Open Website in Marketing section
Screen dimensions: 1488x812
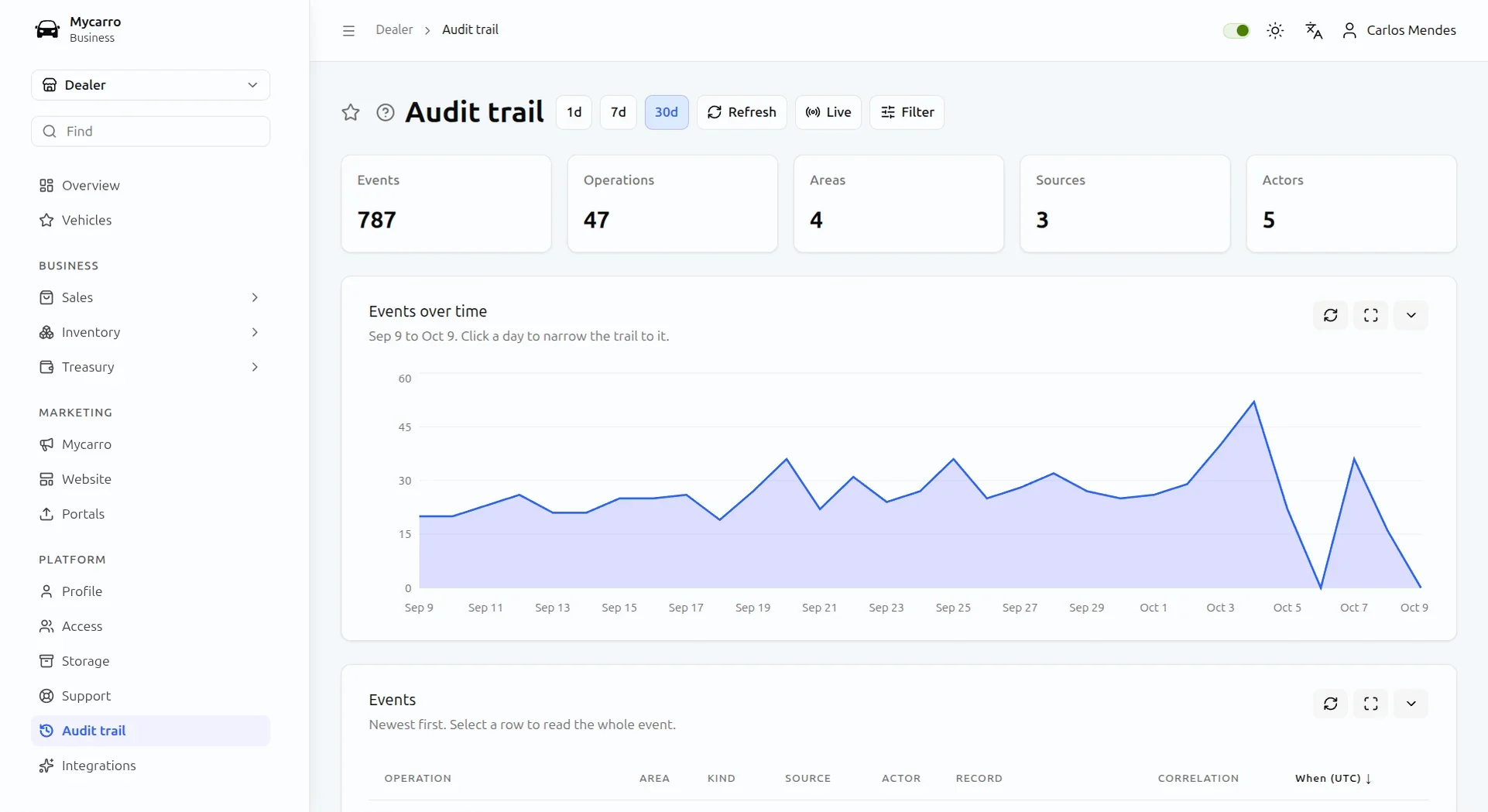point(151,479)
